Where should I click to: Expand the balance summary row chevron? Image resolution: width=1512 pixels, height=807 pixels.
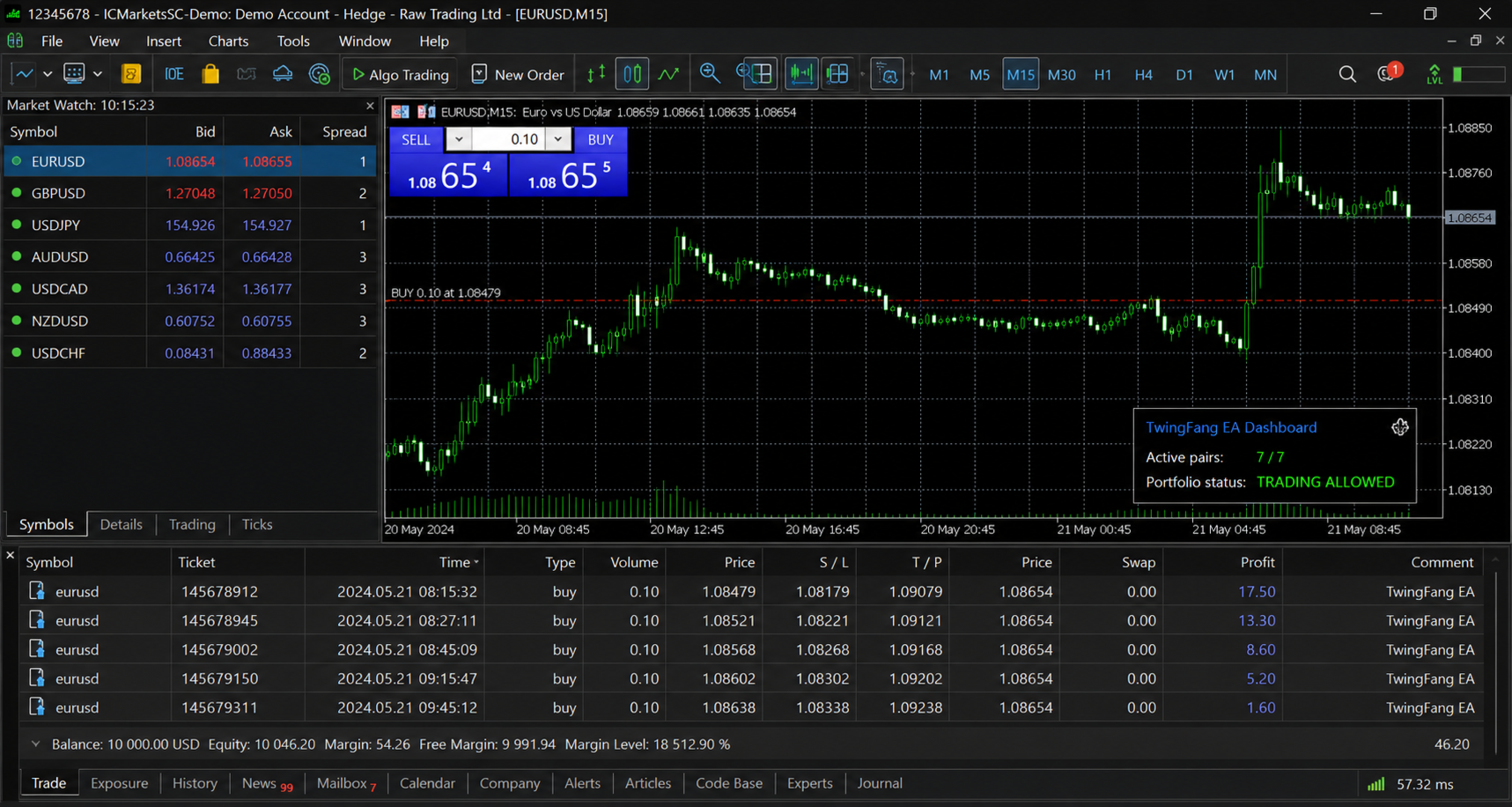tap(35, 744)
